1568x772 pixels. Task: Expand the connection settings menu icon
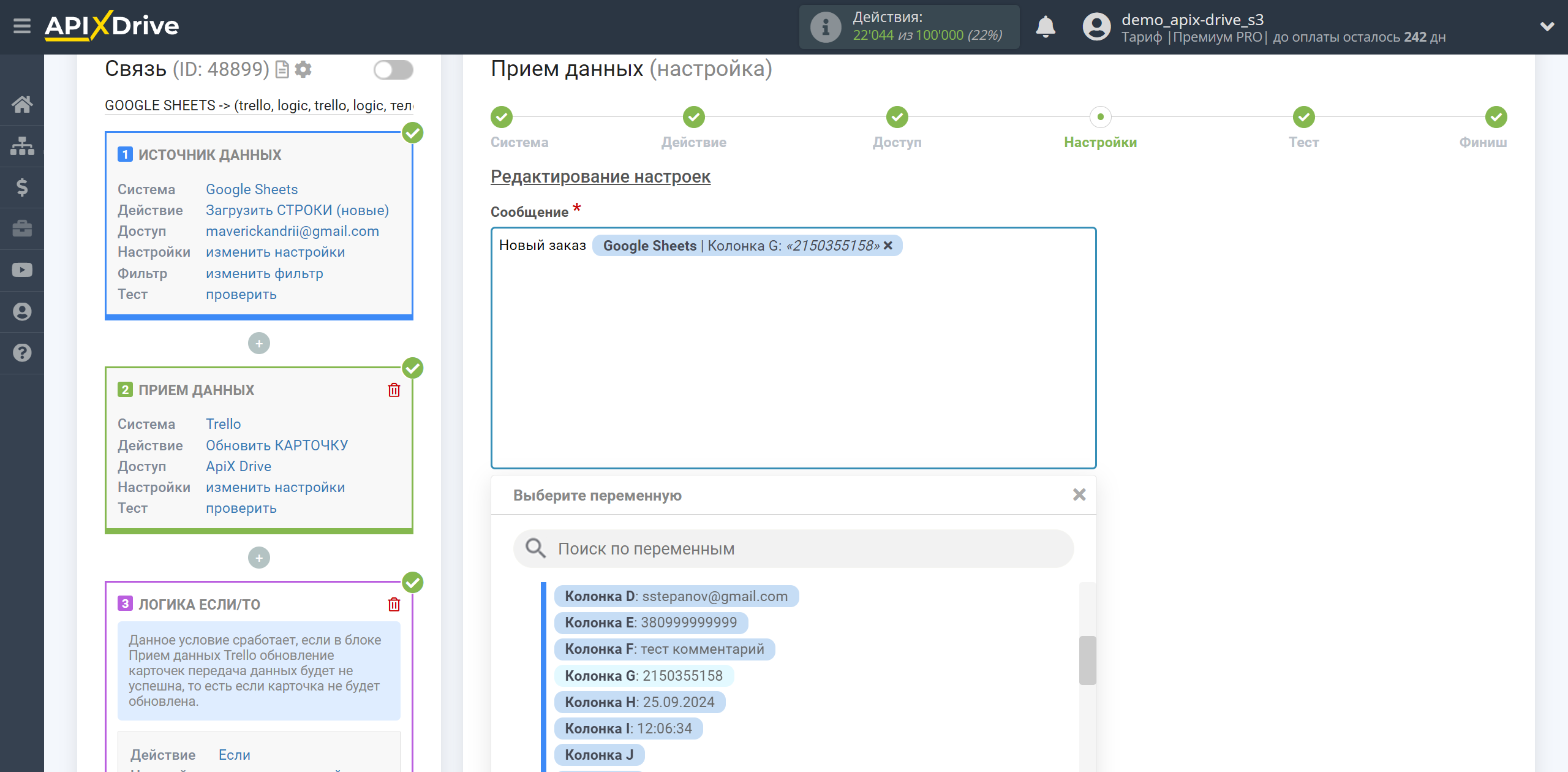pyautogui.click(x=305, y=70)
